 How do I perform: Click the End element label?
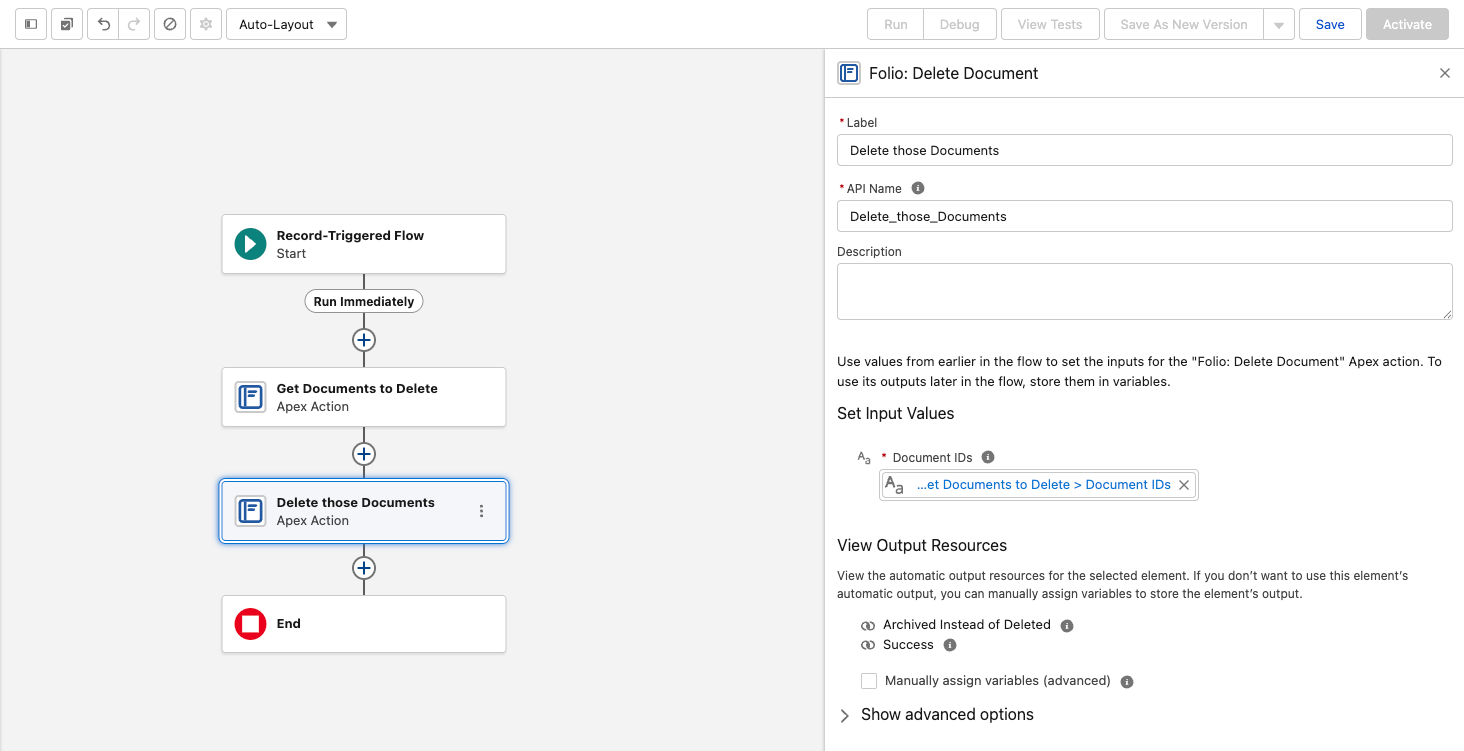click(289, 623)
